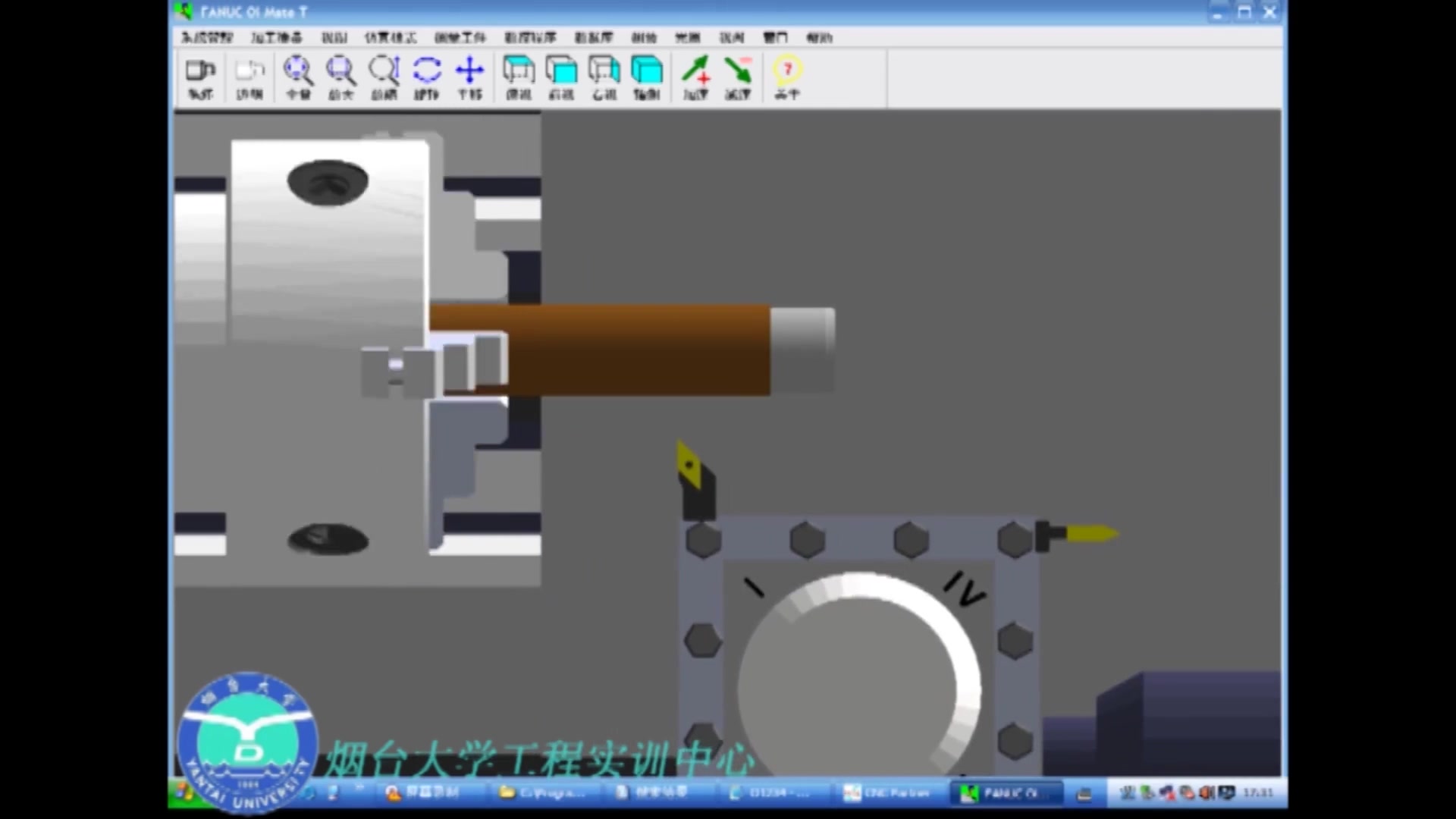This screenshot has width=1456, height=819.
Task: Click the CNC Partner taskbar button
Action: click(x=887, y=792)
